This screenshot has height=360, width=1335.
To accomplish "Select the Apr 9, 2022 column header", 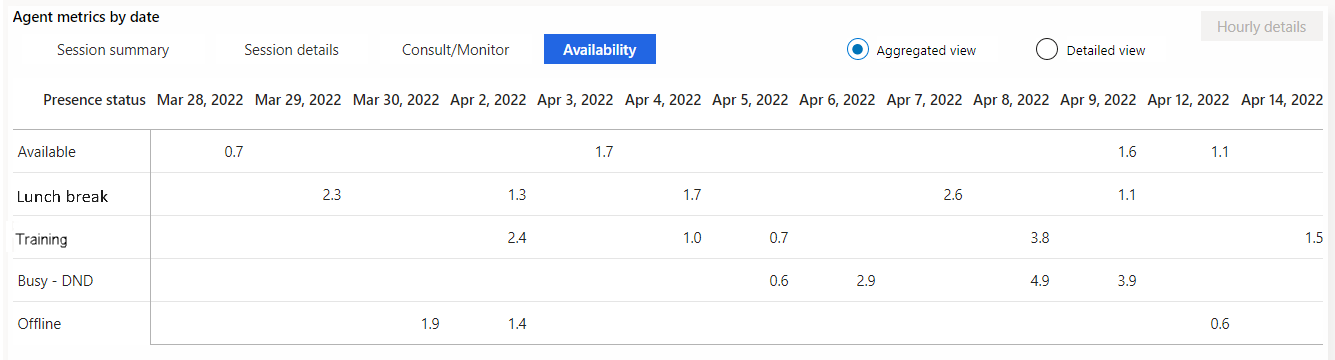I will tap(1098, 100).
